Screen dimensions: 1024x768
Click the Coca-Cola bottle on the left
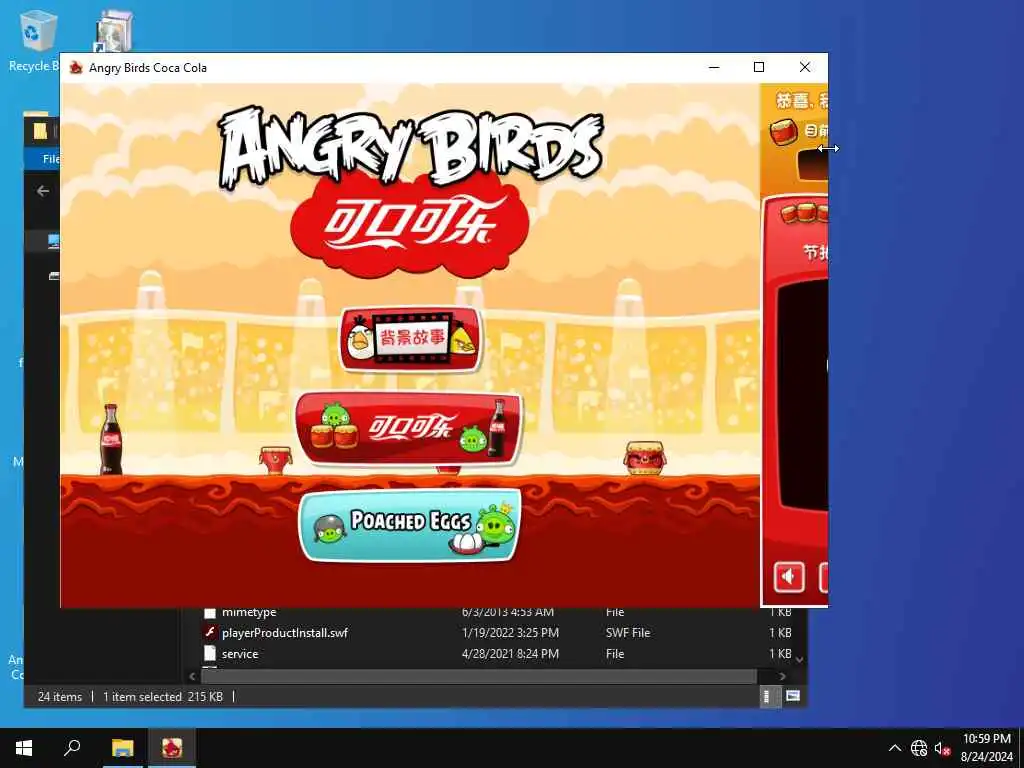click(110, 439)
